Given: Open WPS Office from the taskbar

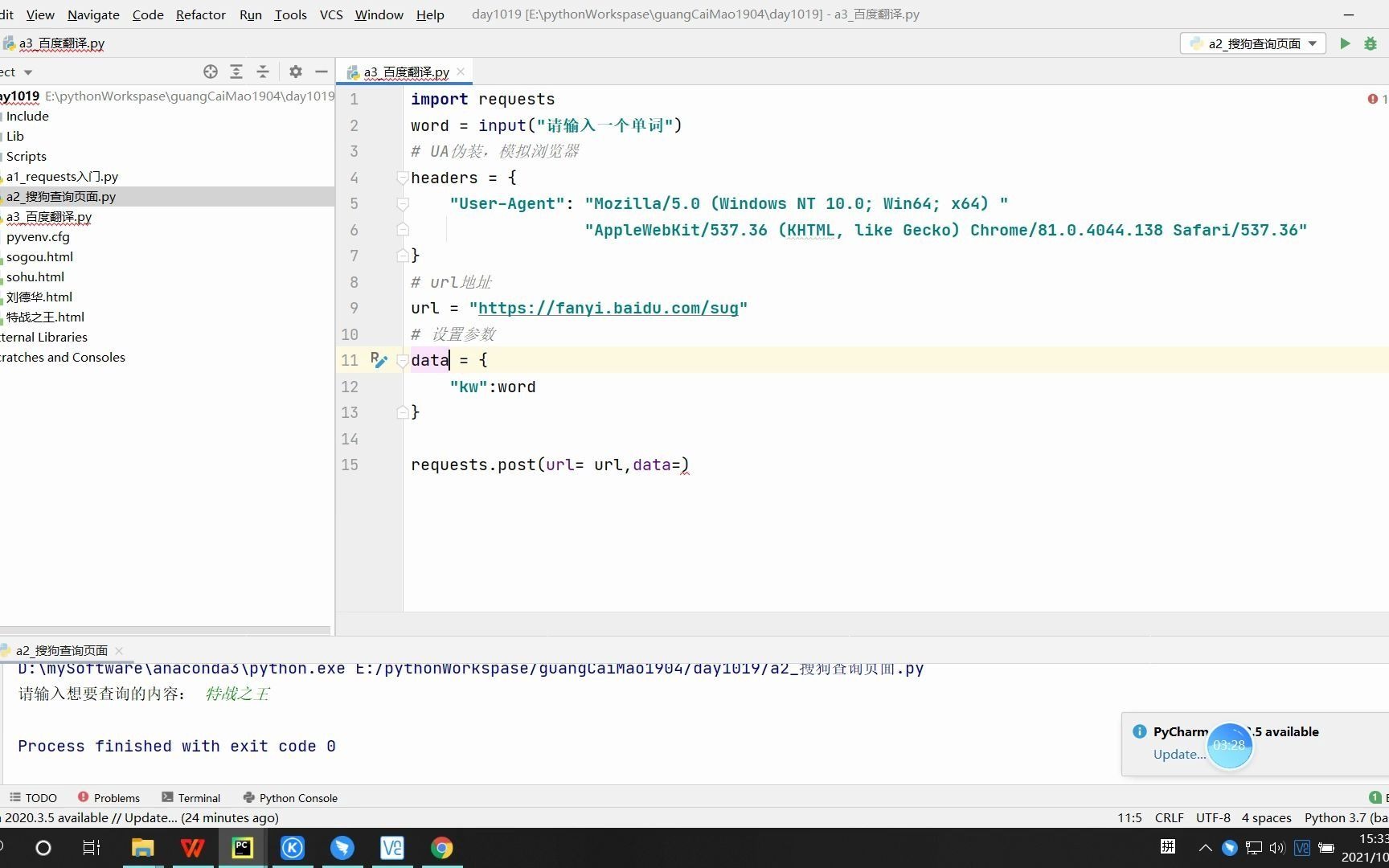Looking at the screenshot, I should [x=193, y=848].
